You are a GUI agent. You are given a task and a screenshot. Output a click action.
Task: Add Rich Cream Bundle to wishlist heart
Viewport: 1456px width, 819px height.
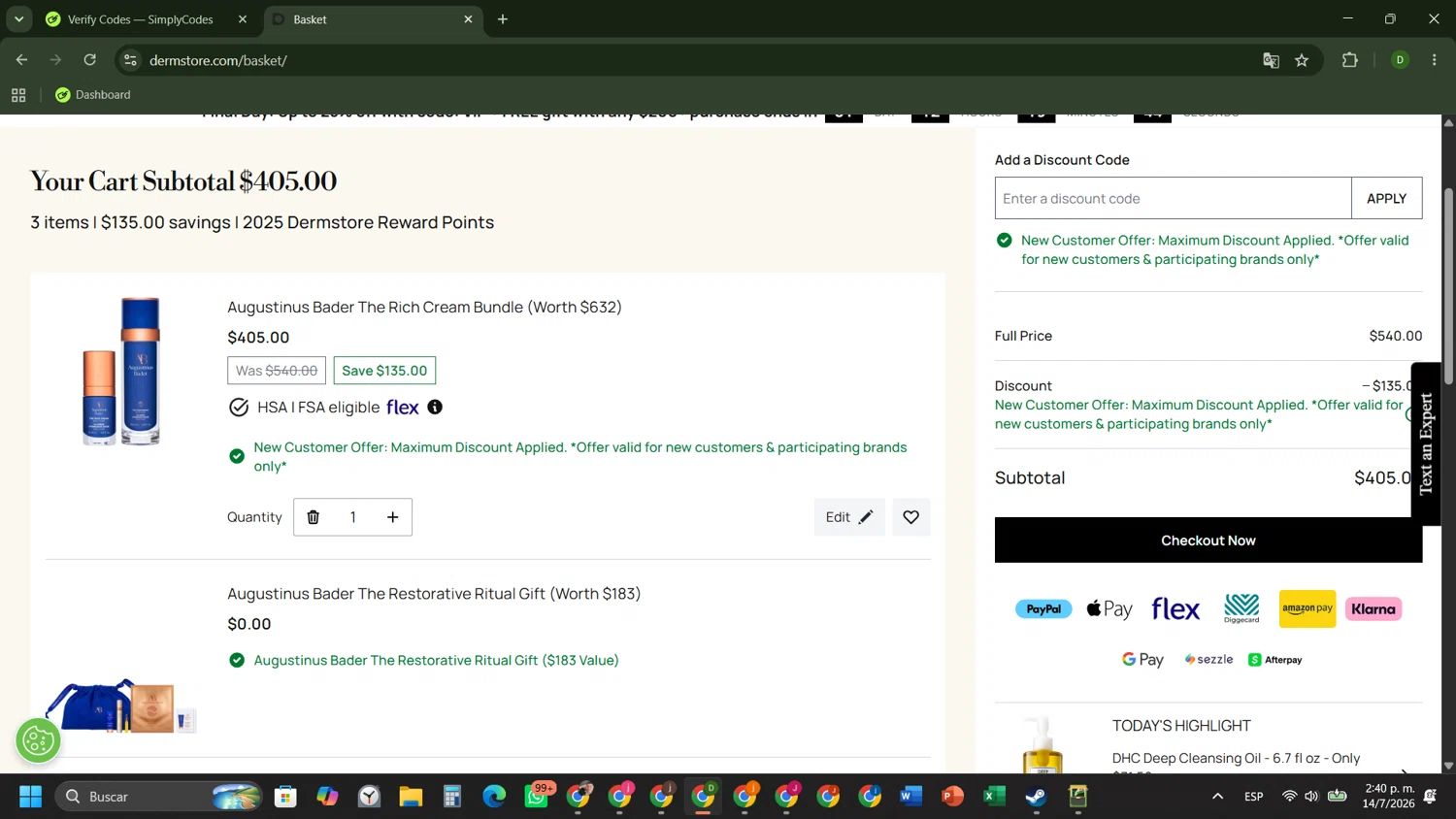point(910,517)
